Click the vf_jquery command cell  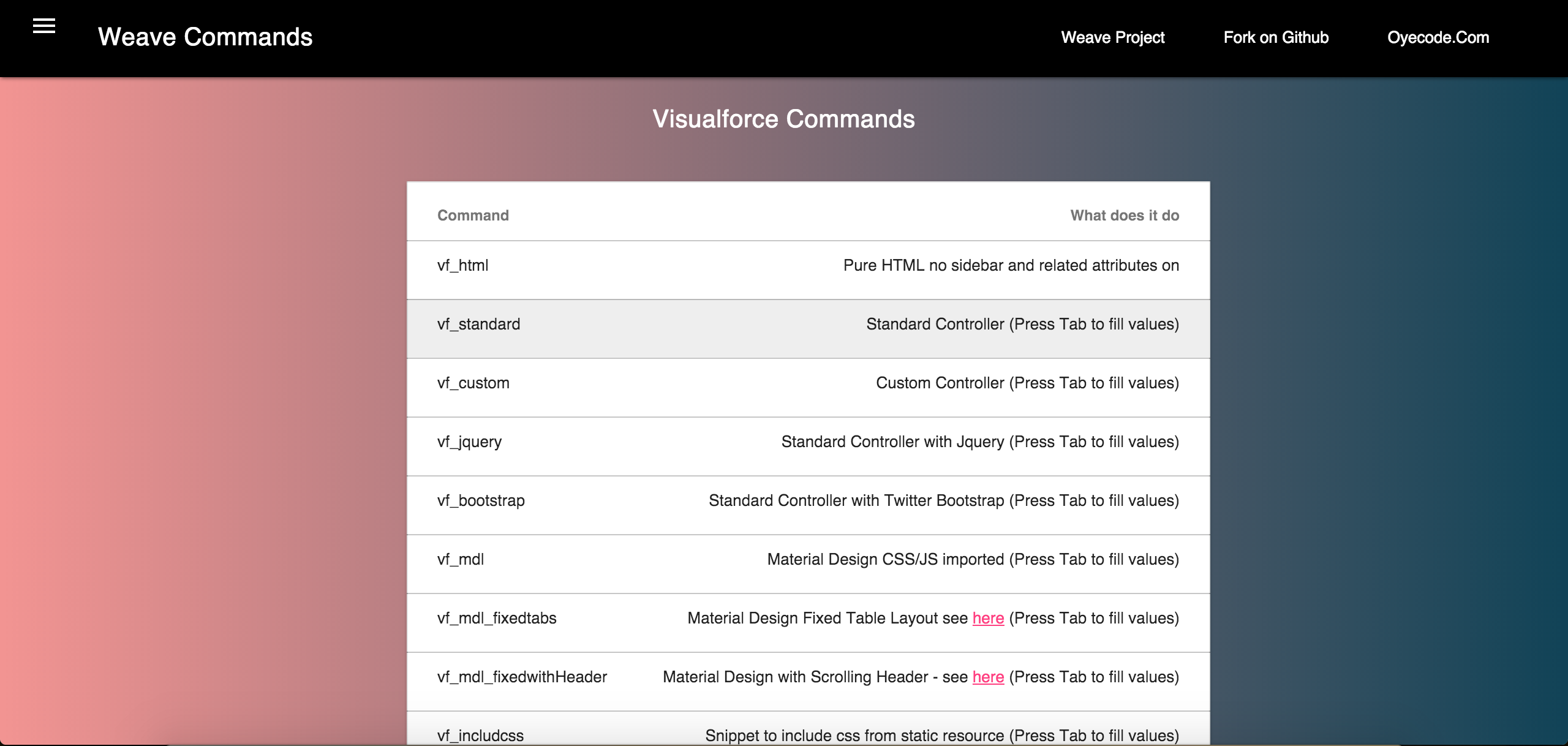tap(469, 442)
